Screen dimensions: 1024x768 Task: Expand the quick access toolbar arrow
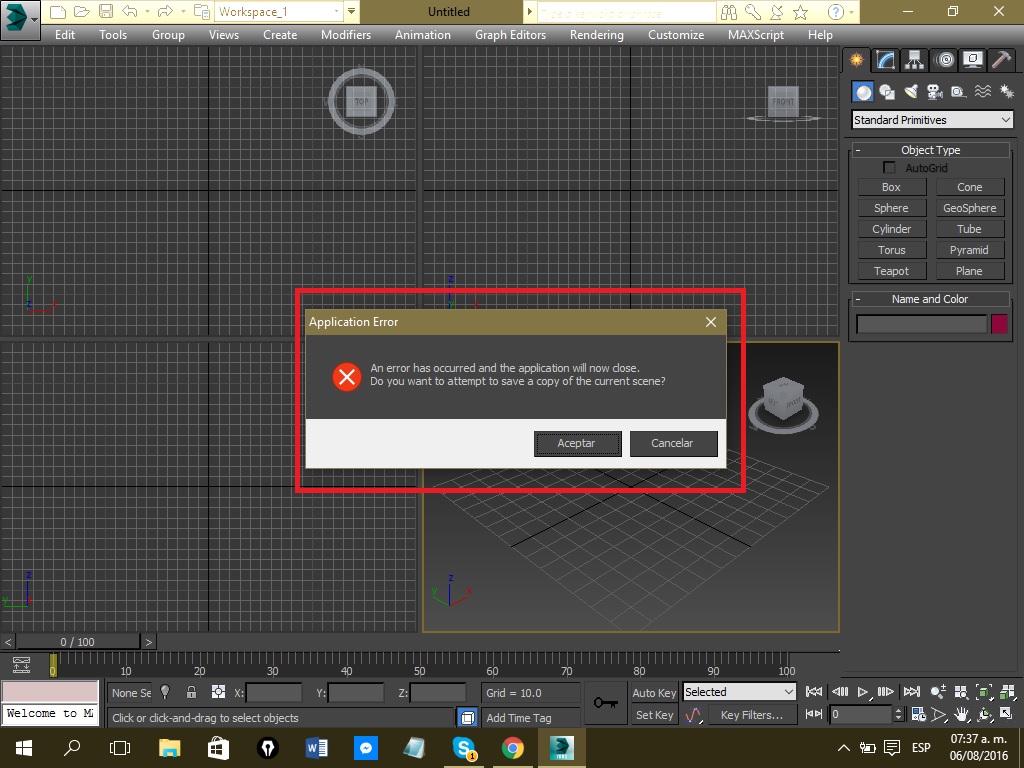tap(351, 12)
